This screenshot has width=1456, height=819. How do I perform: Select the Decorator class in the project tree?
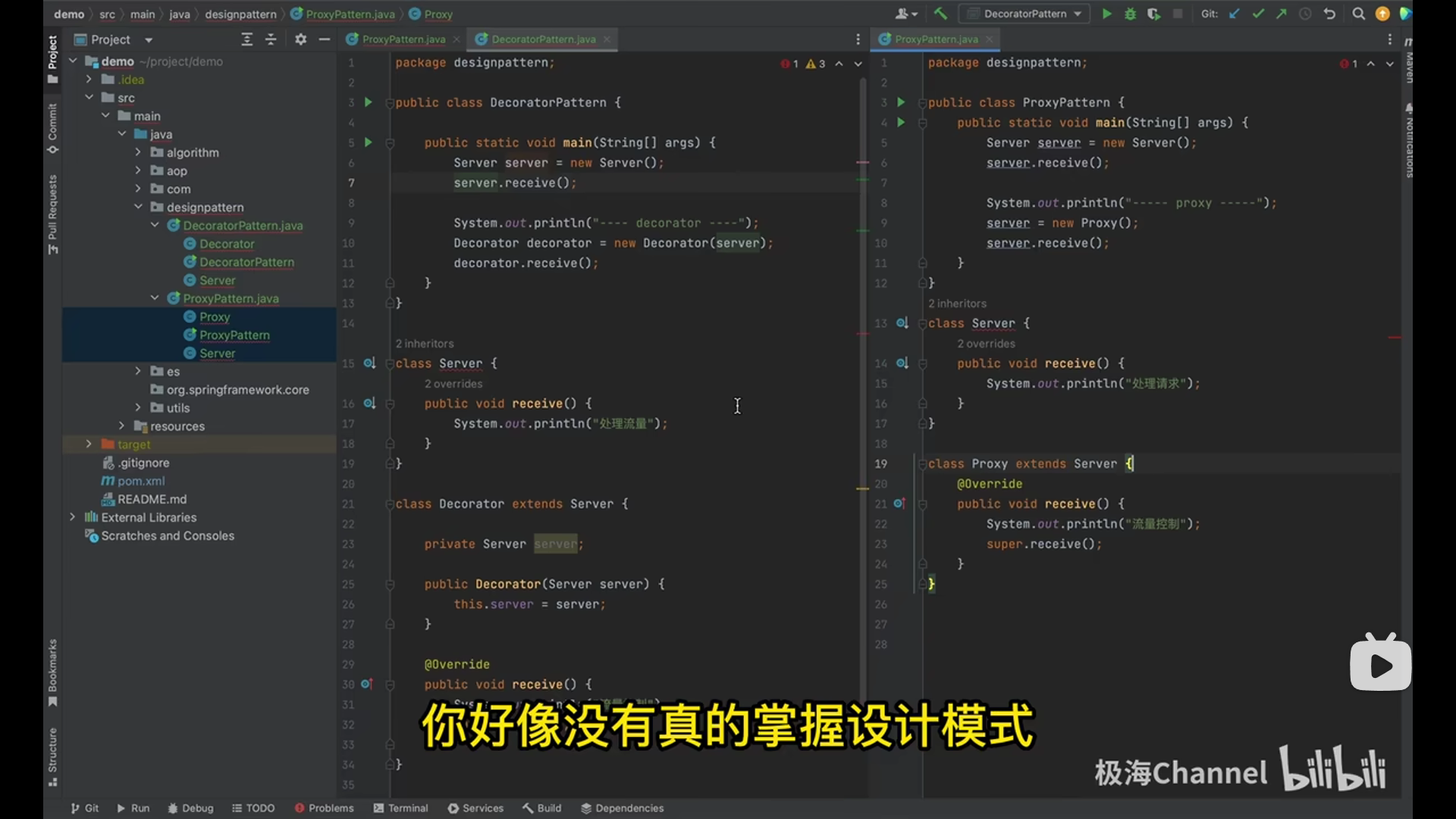click(x=227, y=244)
